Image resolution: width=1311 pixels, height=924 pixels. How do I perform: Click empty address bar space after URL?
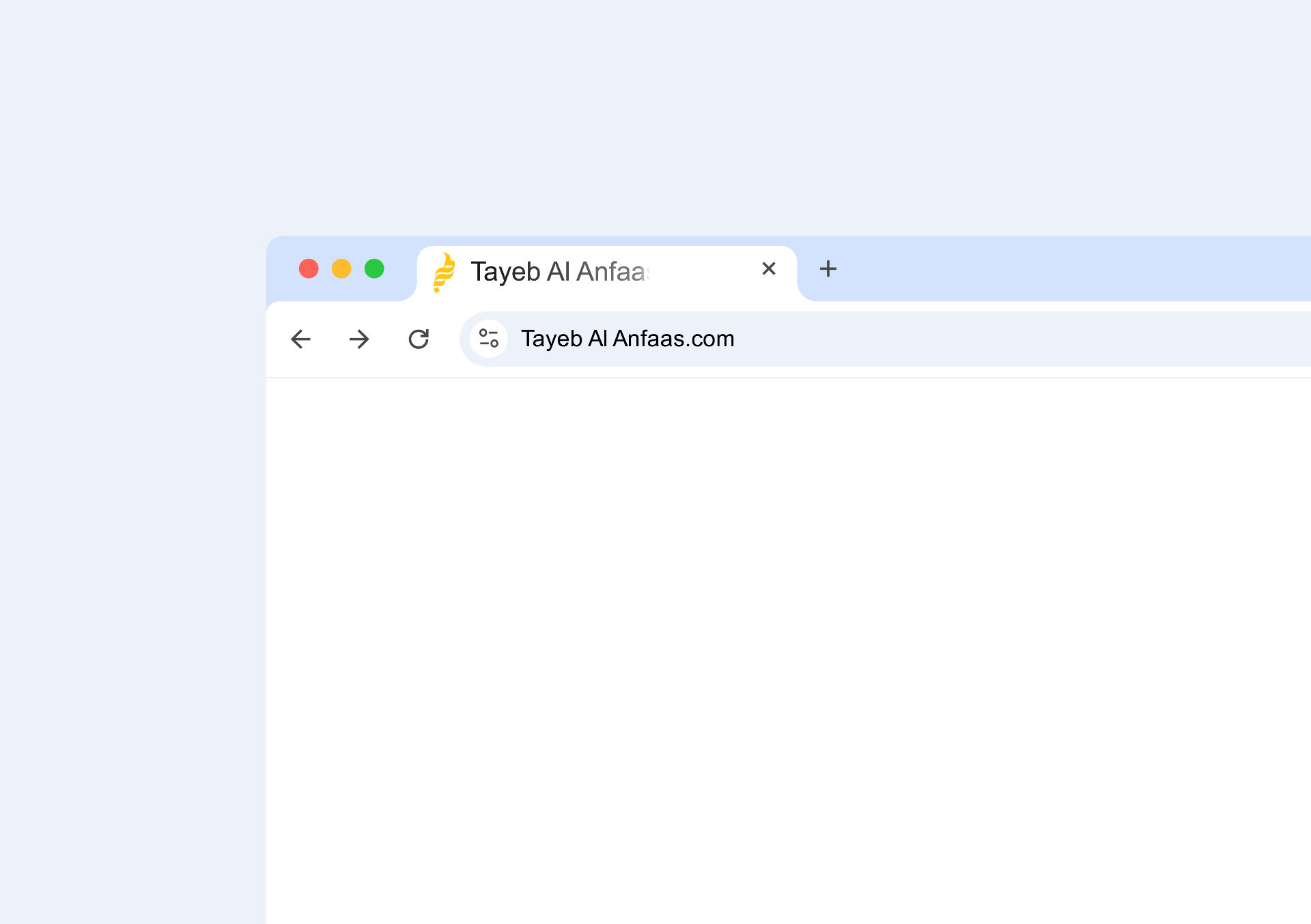point(1024,339)
